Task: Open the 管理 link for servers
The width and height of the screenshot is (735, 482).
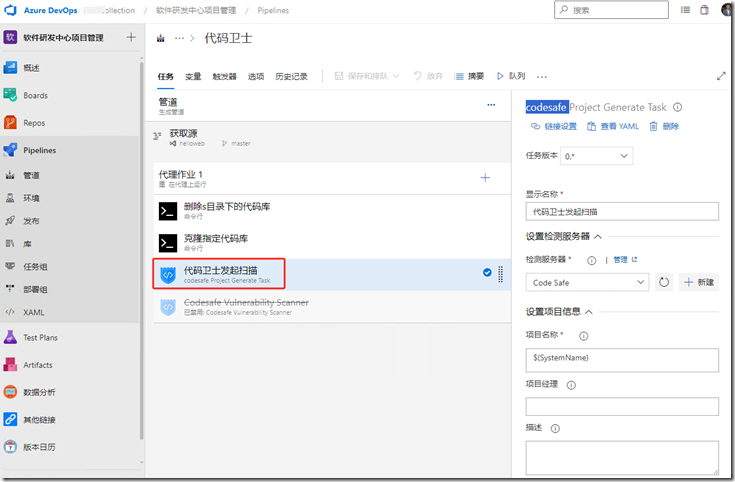Action: pyautogui.click(x=625, y=259)
